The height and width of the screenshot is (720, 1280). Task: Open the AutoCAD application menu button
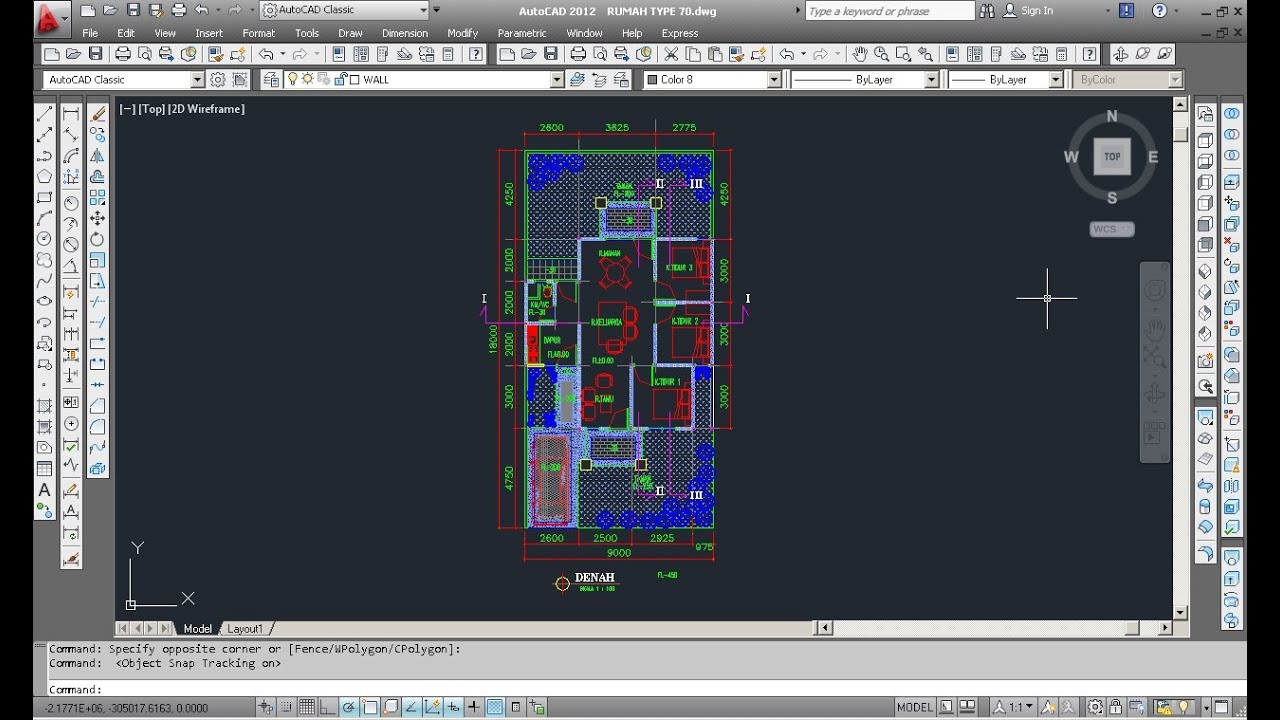52,17
